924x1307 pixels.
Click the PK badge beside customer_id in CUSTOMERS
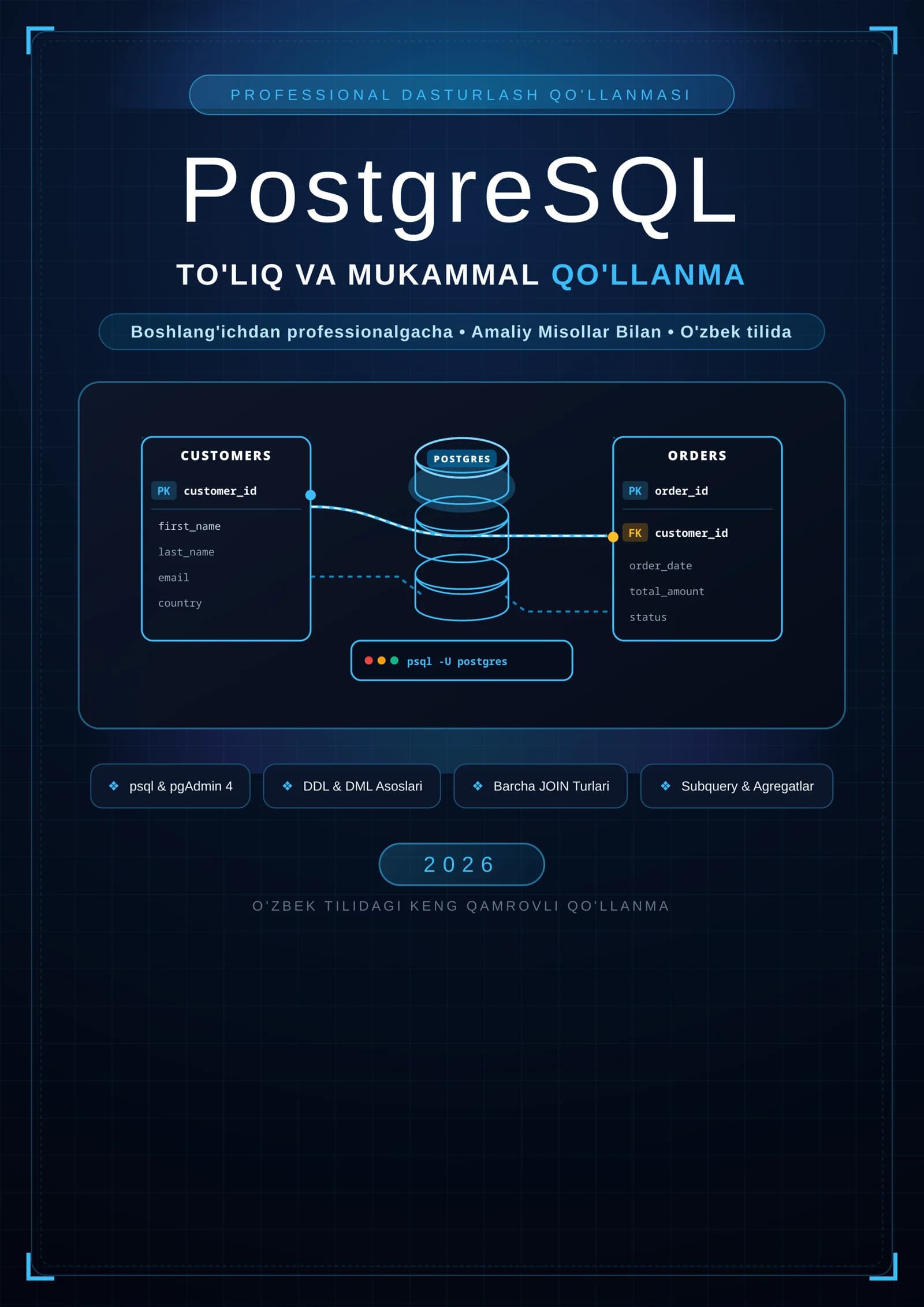point(163,491)
